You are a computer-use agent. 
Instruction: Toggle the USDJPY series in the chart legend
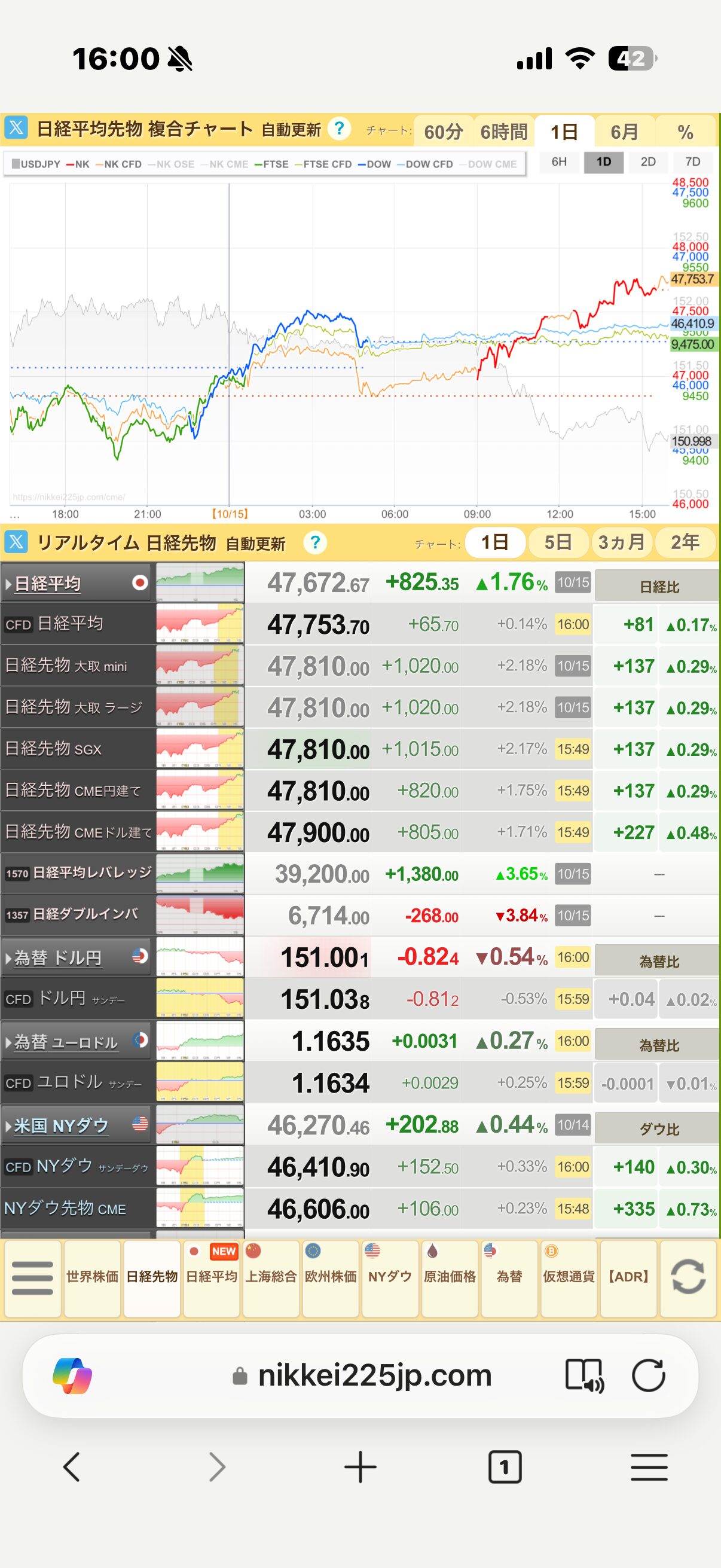(x=36, y=164)
